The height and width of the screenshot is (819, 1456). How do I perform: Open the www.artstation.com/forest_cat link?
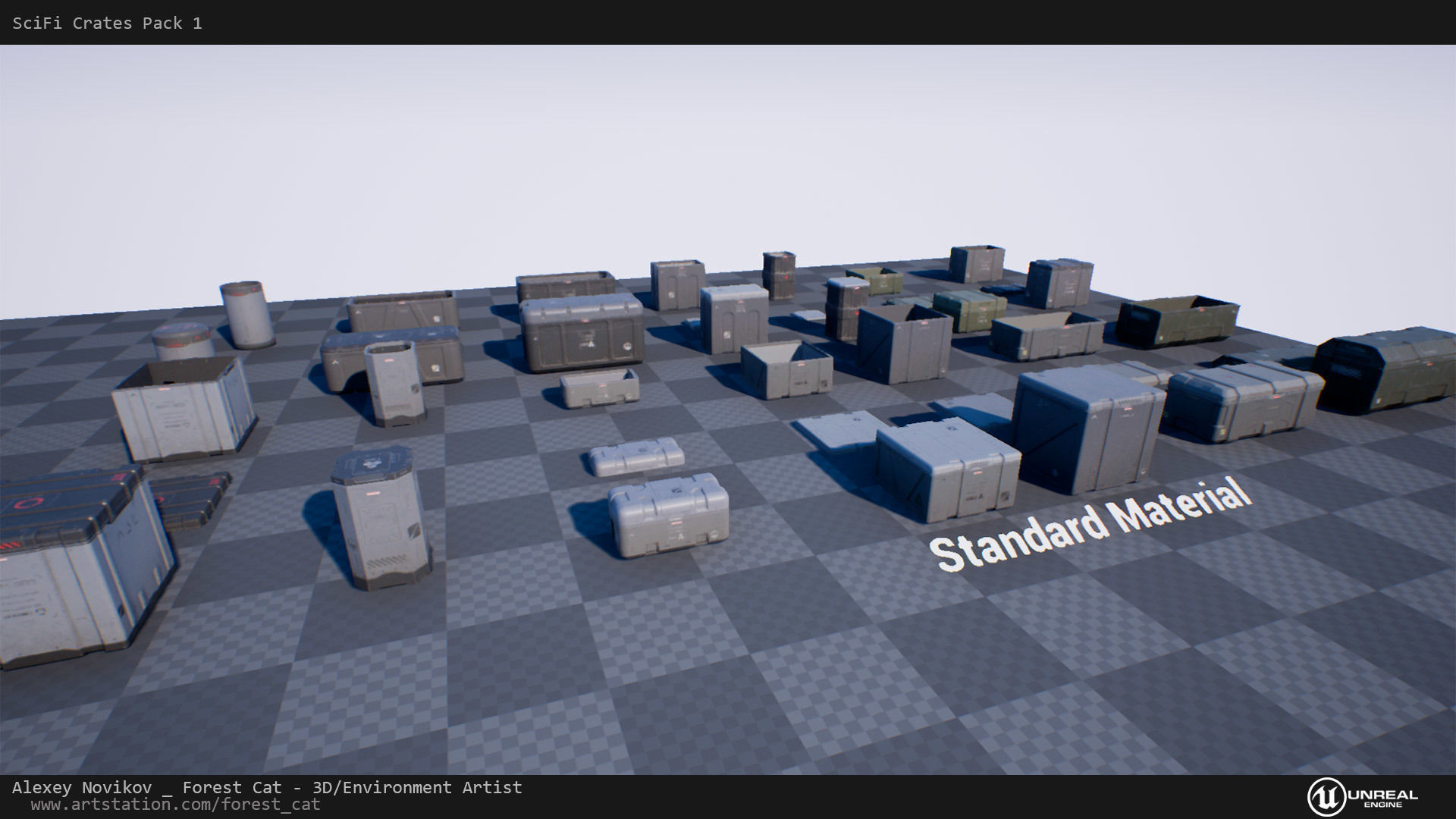point(175,805)
